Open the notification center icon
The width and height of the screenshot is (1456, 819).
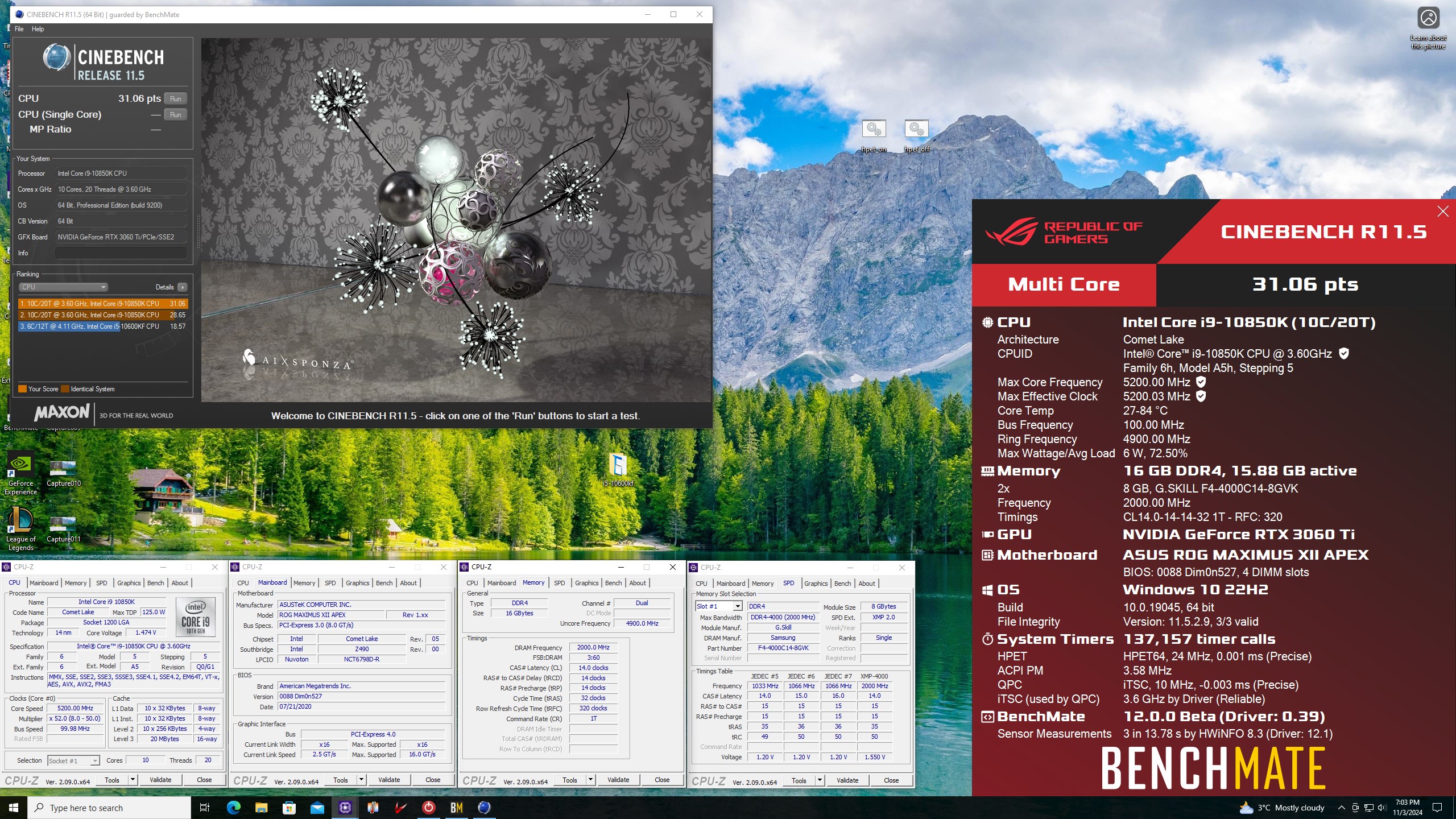1437,808
